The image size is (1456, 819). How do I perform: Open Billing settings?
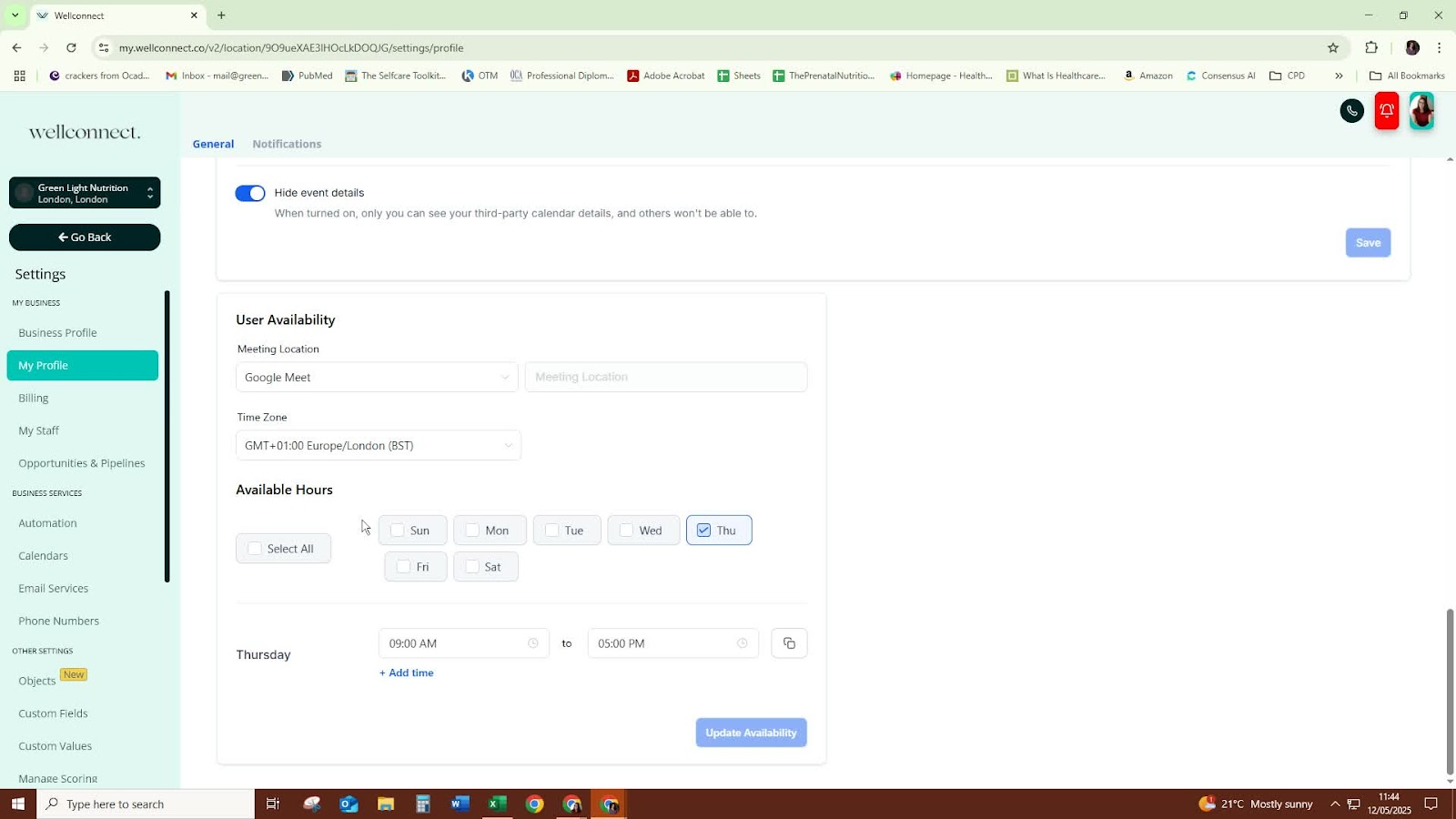[x=34, y=399]
